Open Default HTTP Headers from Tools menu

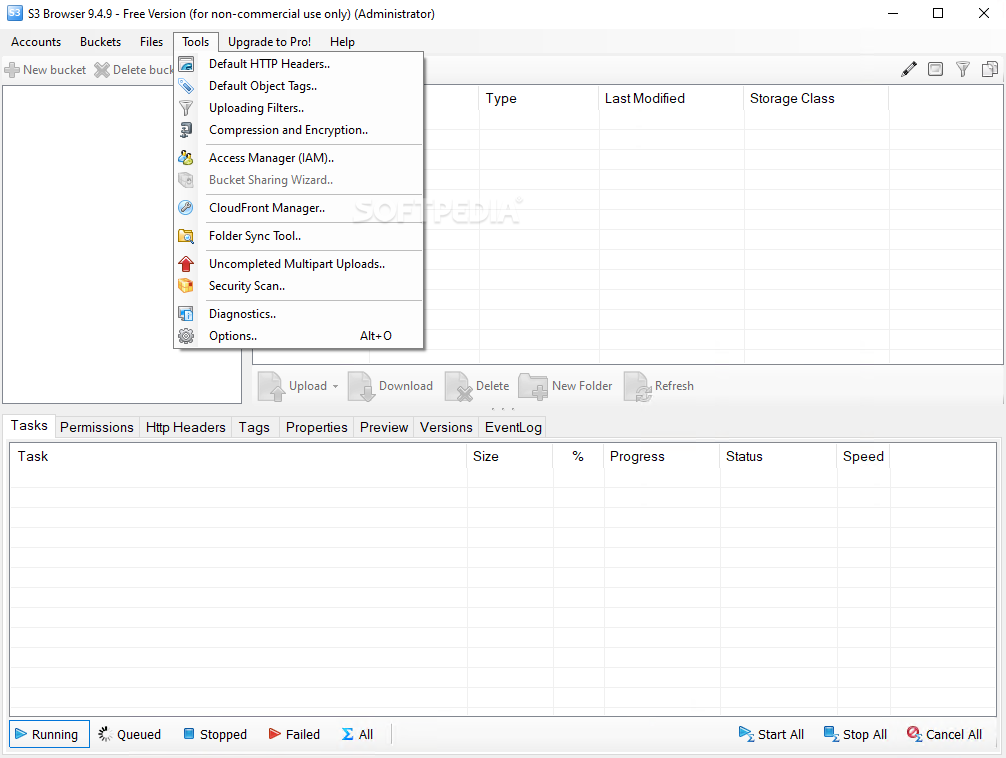coord(298,64)
